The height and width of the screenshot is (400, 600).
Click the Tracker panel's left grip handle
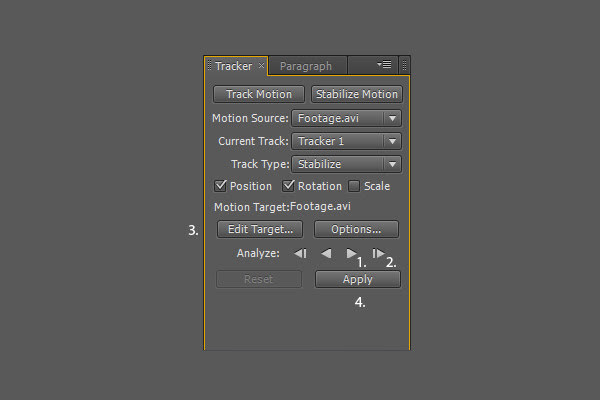[209, 65]
